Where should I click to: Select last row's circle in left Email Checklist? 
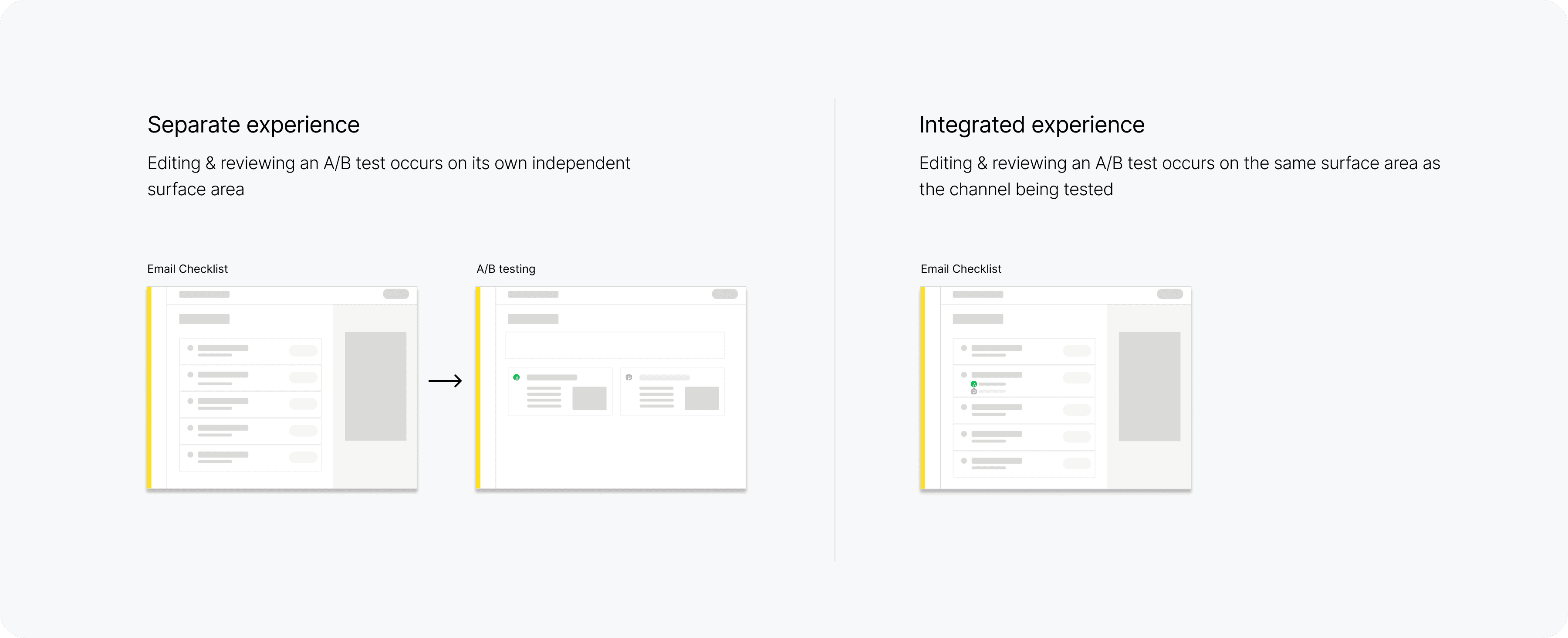(x=190, y=455)
